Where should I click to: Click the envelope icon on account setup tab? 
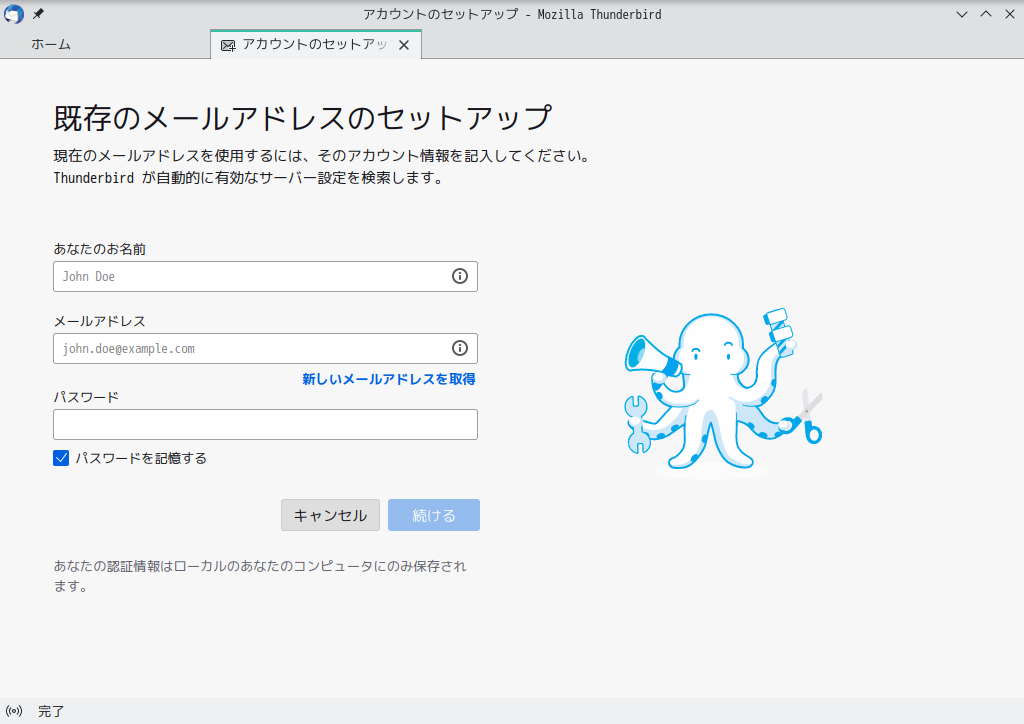(228, 45)
